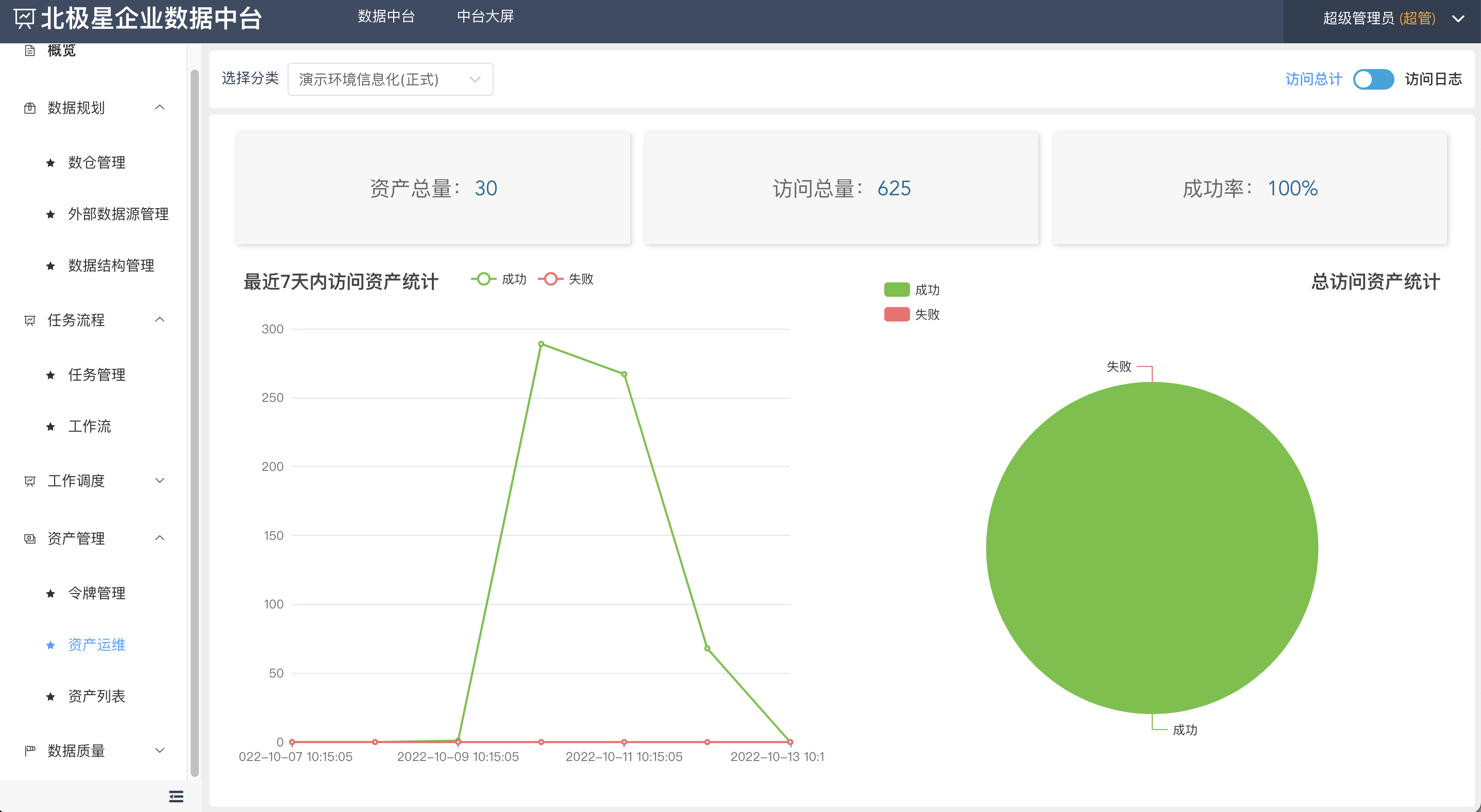Expand the 数据质量 section chevron
The image size is (1481, 812).
(160, 750)
